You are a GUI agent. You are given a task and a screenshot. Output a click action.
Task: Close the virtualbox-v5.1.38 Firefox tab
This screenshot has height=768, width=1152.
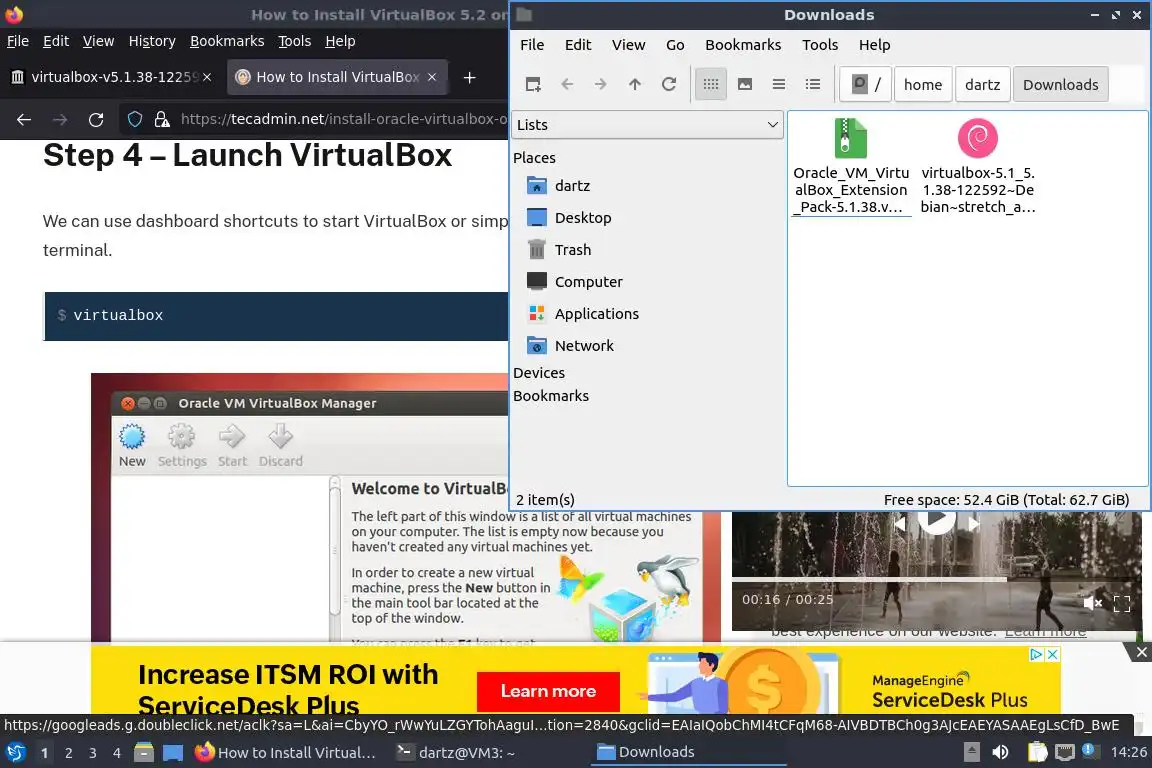207,77
